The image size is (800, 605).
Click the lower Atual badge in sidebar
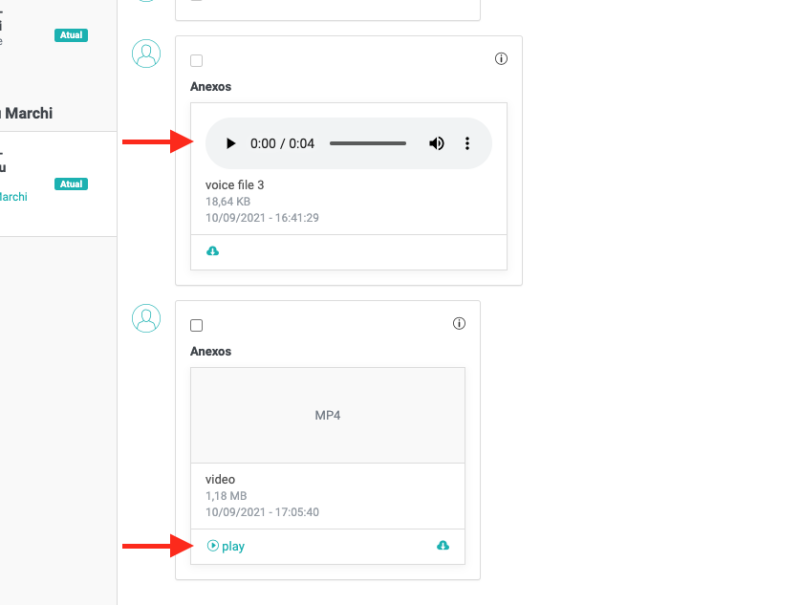tap(71, 184)
